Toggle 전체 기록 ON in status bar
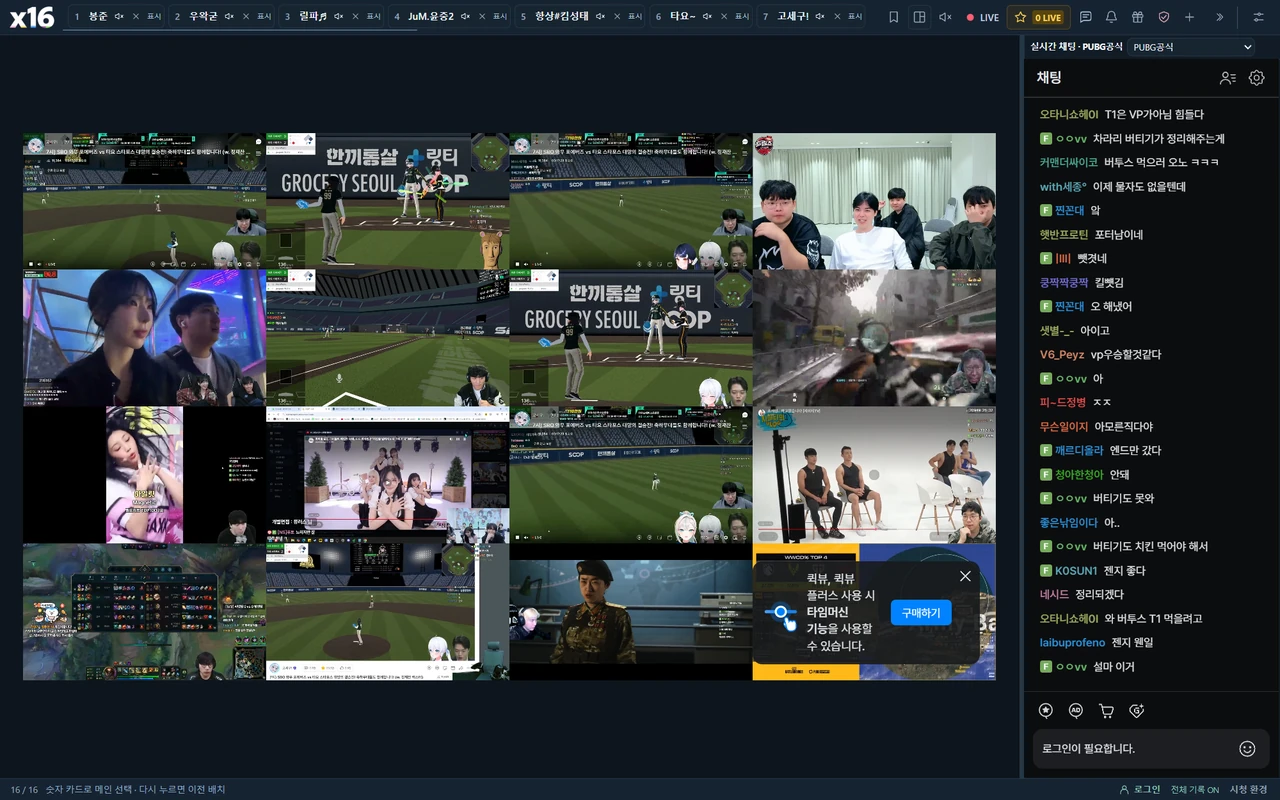This screenshot has height=800, width=1280. [1195, 789]
